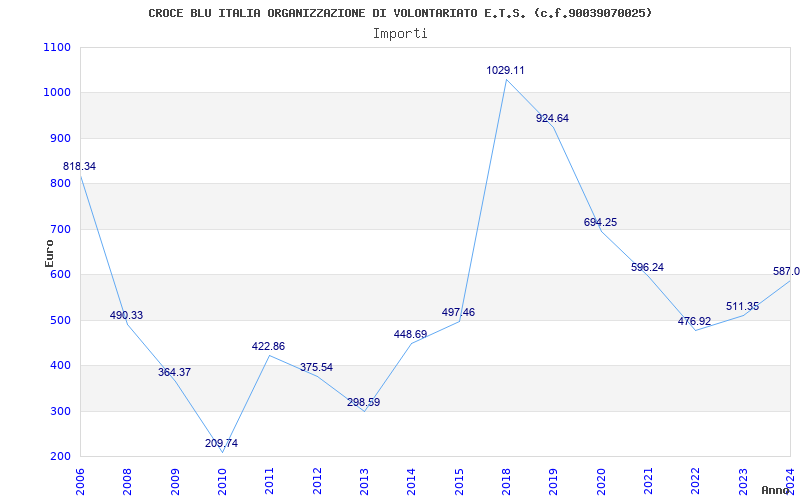
Task: Click the y-axis value 1000
Action: click(x=57, y=93)
